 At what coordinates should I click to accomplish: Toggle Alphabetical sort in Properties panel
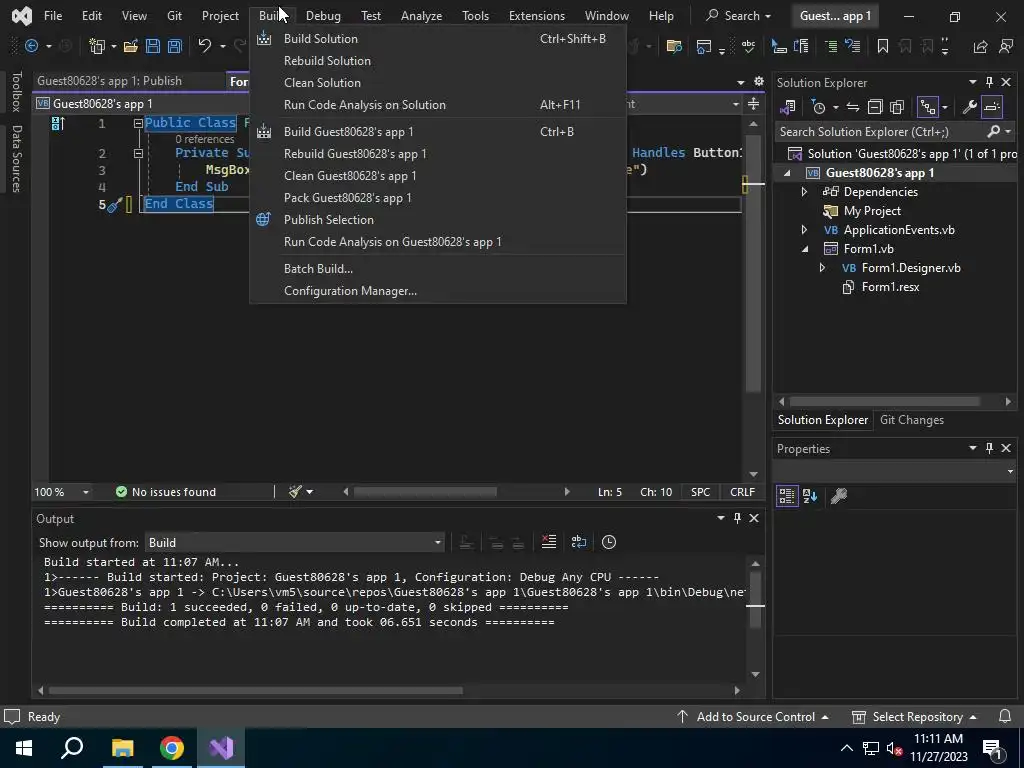810,496
